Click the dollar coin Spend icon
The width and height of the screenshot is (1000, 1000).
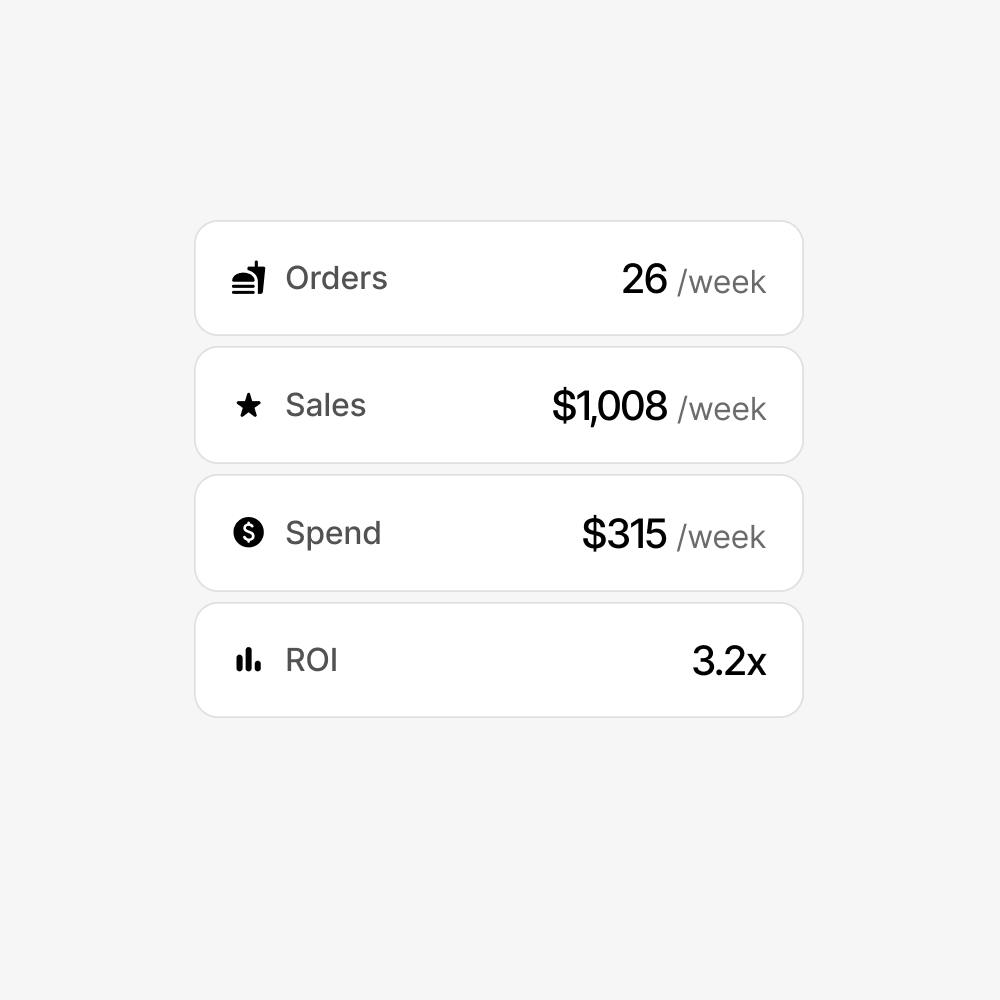pos(248,532)
